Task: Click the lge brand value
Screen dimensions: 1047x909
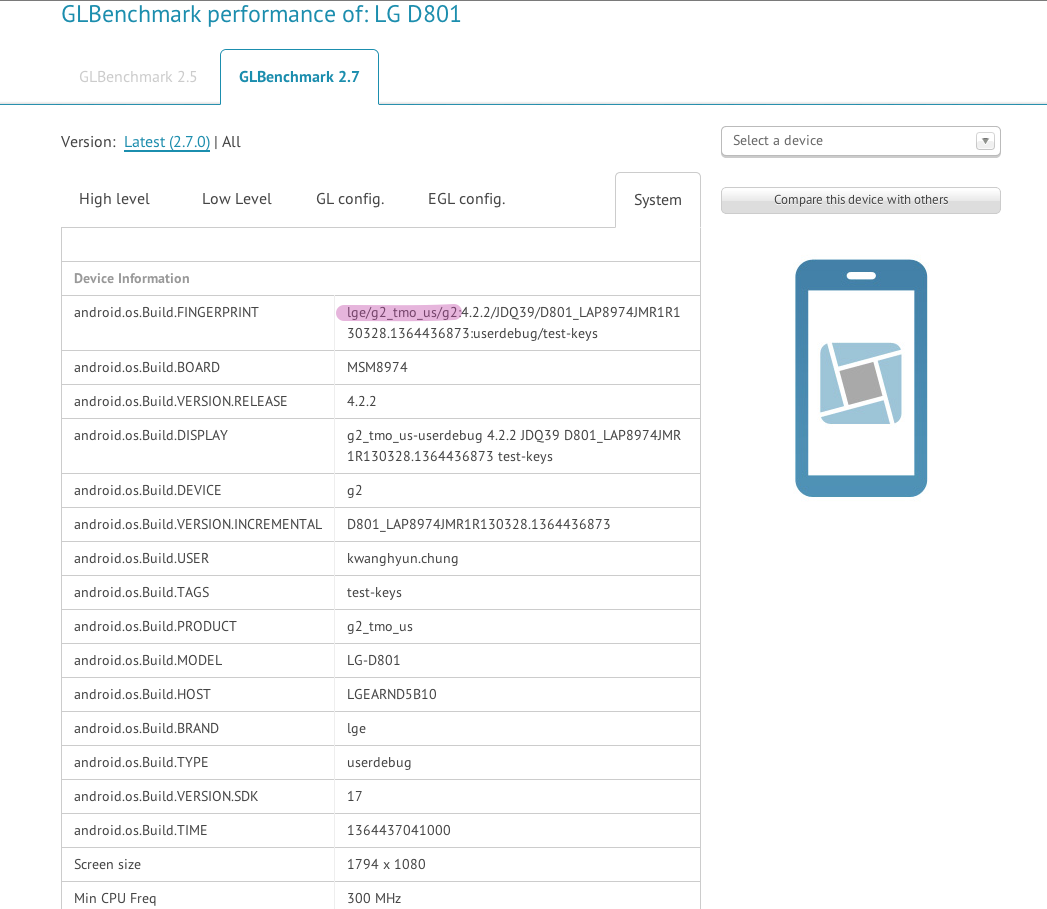Action: pos(357,729)
